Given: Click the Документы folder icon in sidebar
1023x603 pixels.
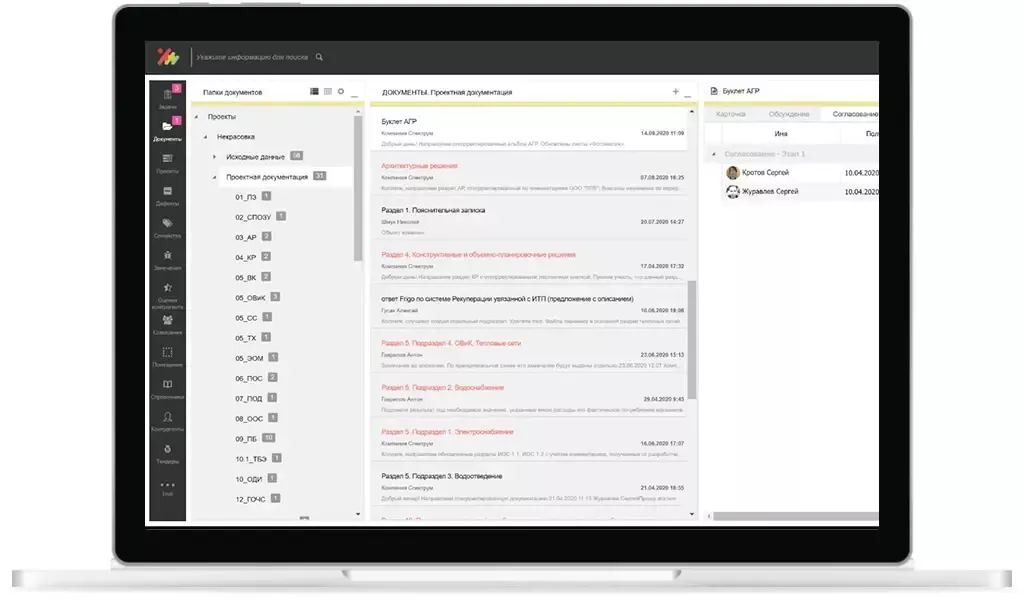Looking at the screenshot, I should click(167, 129).
